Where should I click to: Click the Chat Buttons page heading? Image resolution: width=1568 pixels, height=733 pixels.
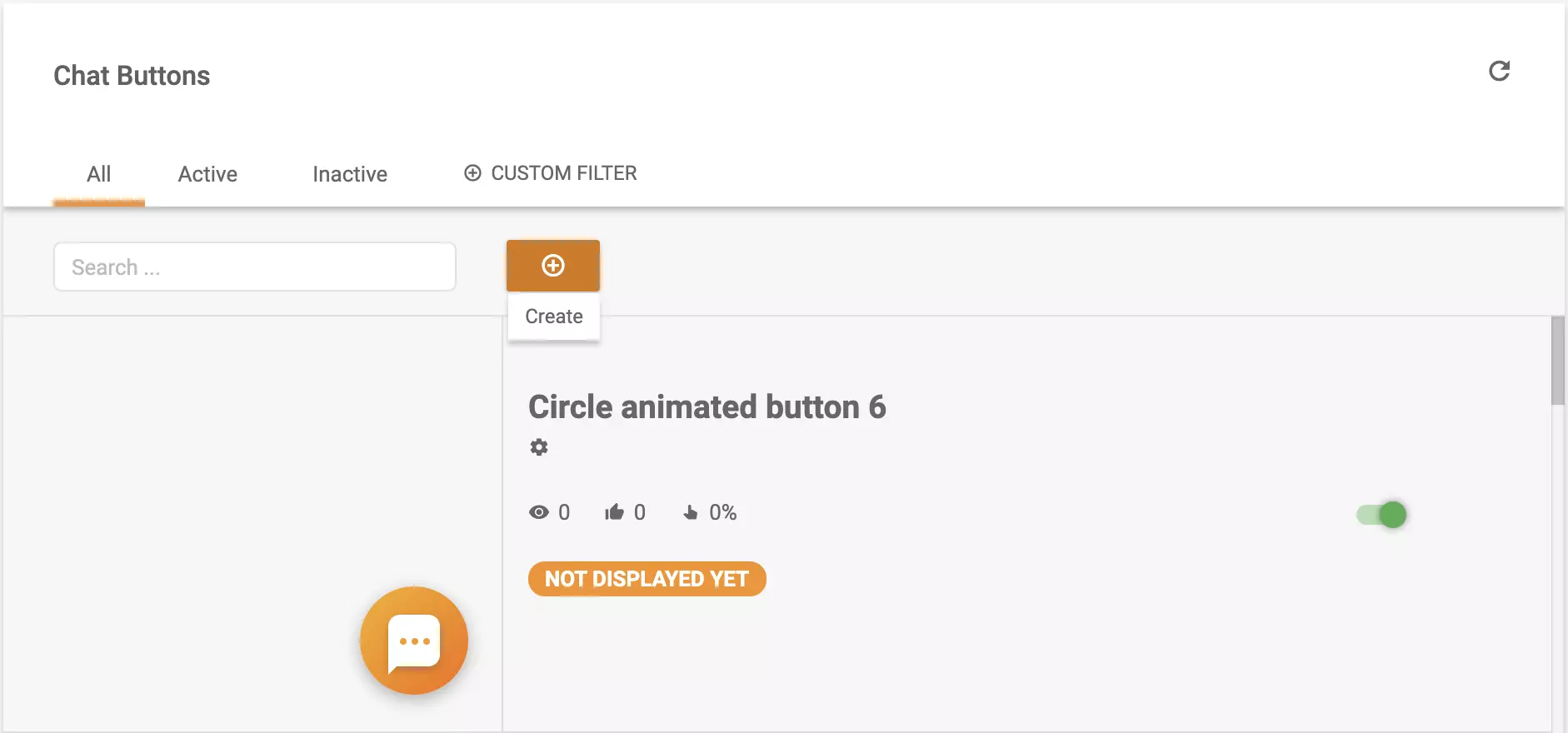tap(132, 76)
